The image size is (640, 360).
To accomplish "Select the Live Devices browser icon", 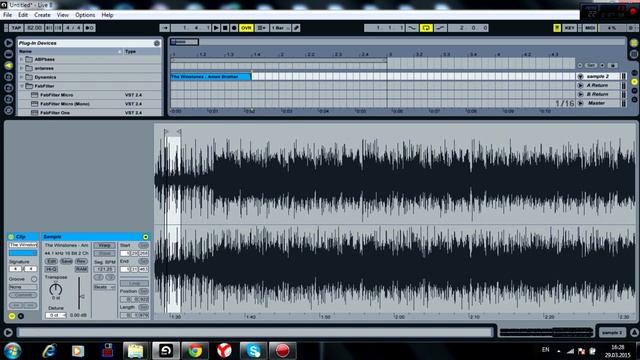I will (x=8, y=54).
